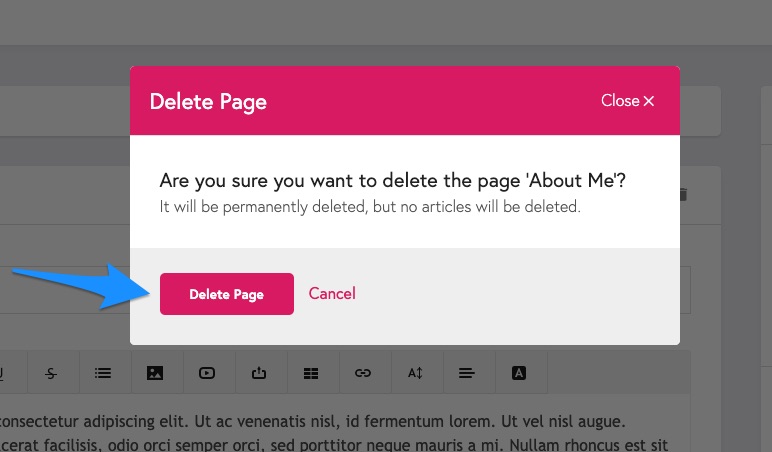
Task: Insert a bulleted list
Action: click(103, 373)
